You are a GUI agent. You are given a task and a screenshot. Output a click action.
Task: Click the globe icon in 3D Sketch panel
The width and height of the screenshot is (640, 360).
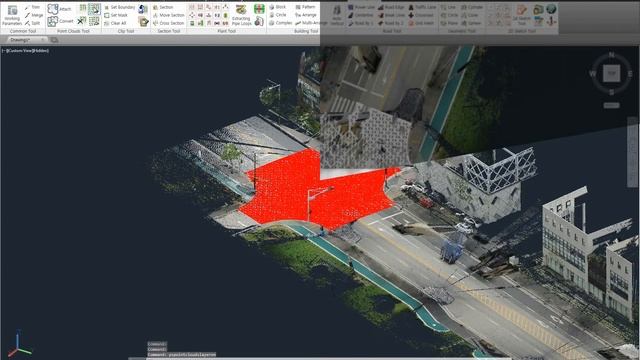[551, 9]
